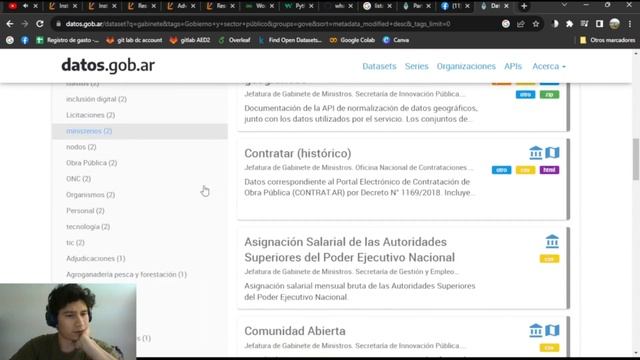Screen dimensions: 640x360
Task: Click the government building icon on Asignación Salarial
Action: (x=552, y=241)
